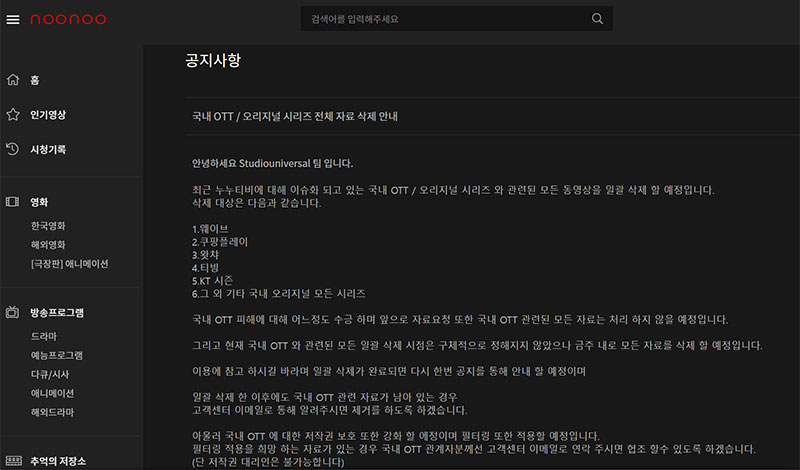Image resolution: width=800 pixels, height=470 pixels.
Task: Click the star icon for 인기영상
Action: [13, 114]
